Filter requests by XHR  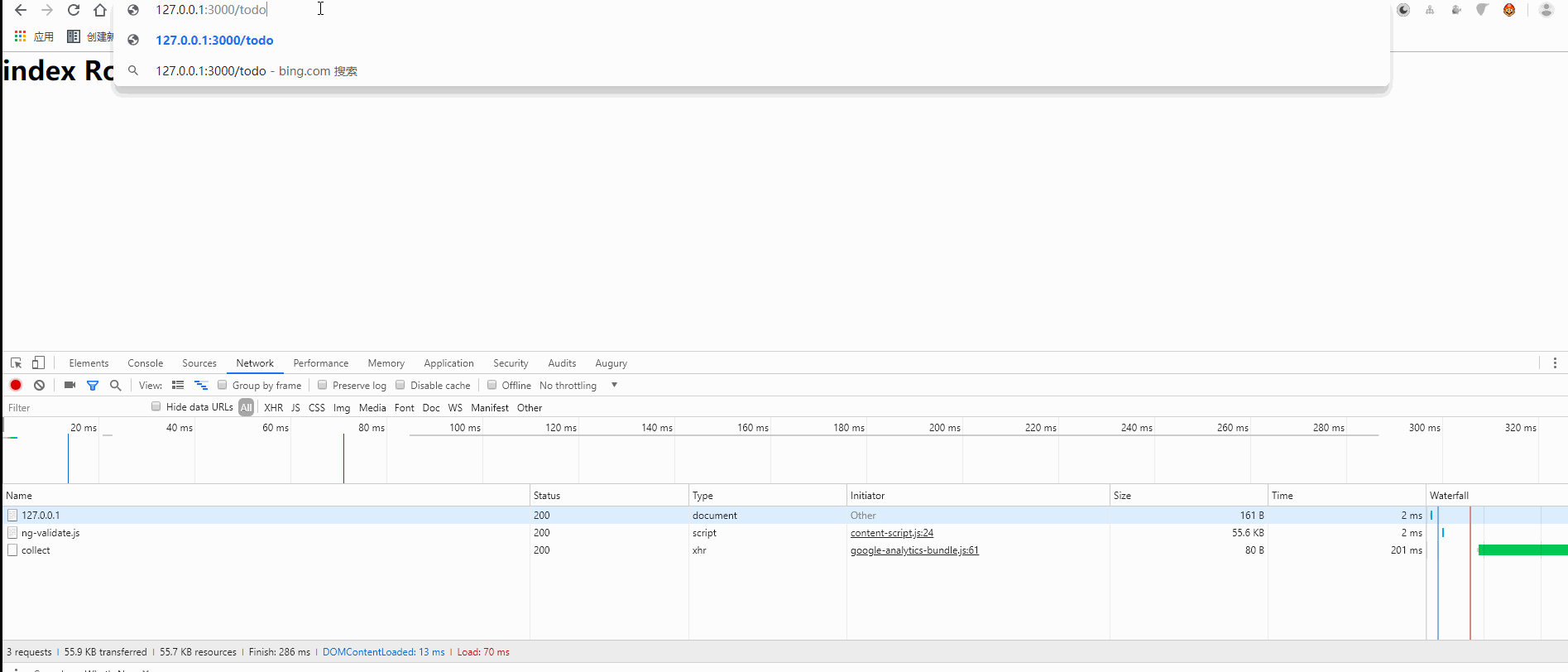tap(274, 408)
